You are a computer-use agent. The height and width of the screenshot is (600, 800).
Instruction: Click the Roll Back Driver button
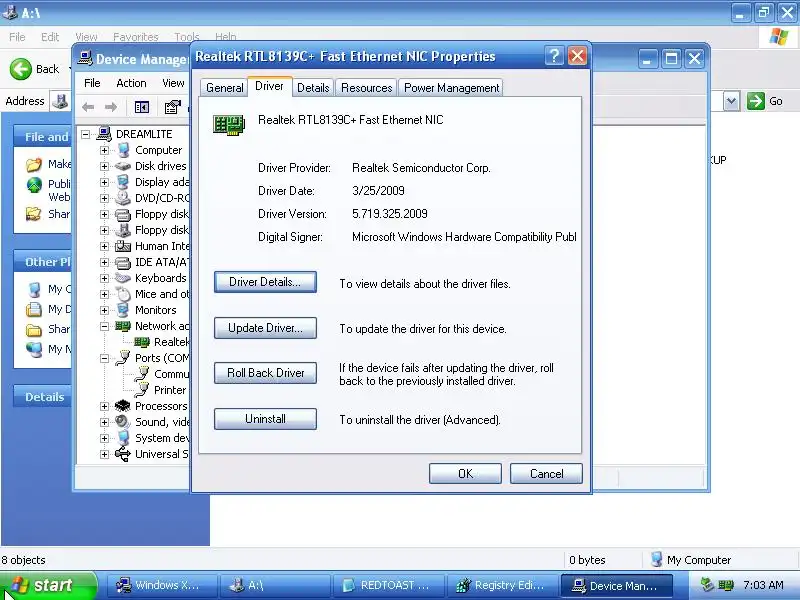(x=265, y=373)
